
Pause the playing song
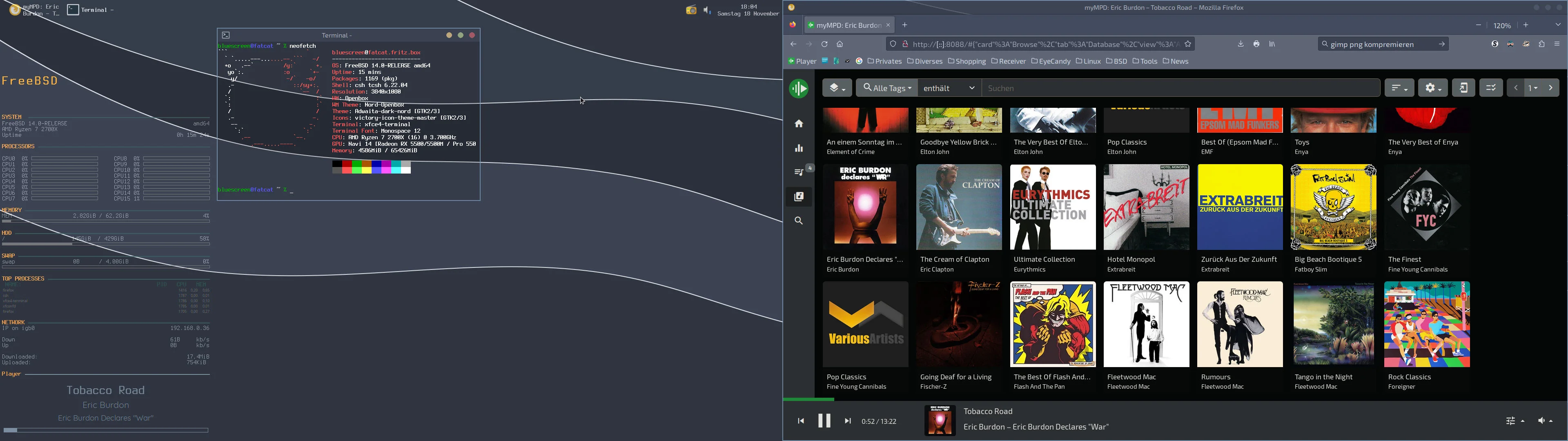(824, 421)
